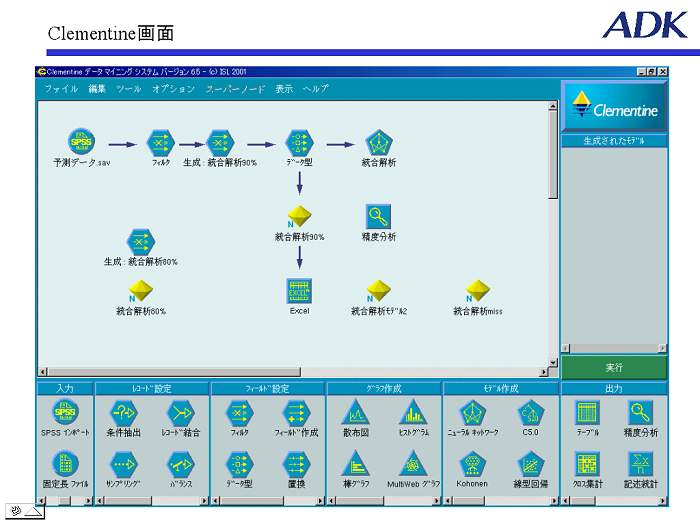Click the canvas horizontal scrollbar right arrow

coord(543,371)
